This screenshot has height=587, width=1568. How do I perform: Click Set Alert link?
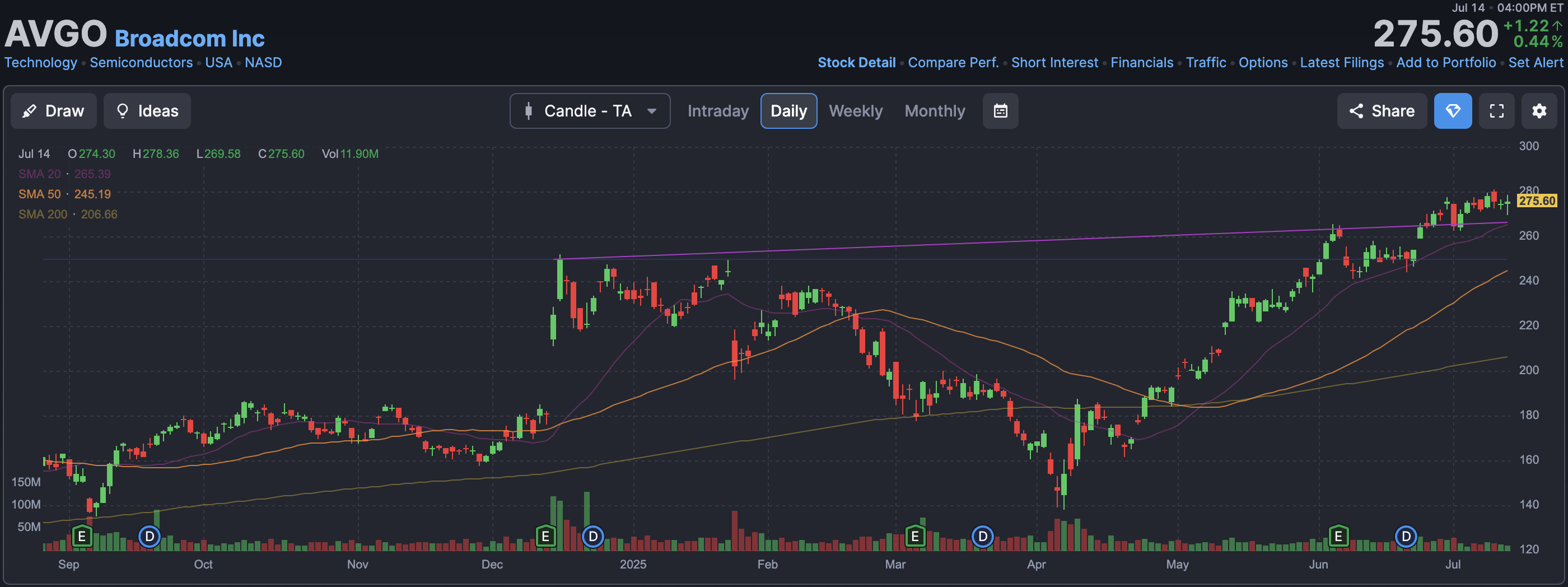point(1535,63)
